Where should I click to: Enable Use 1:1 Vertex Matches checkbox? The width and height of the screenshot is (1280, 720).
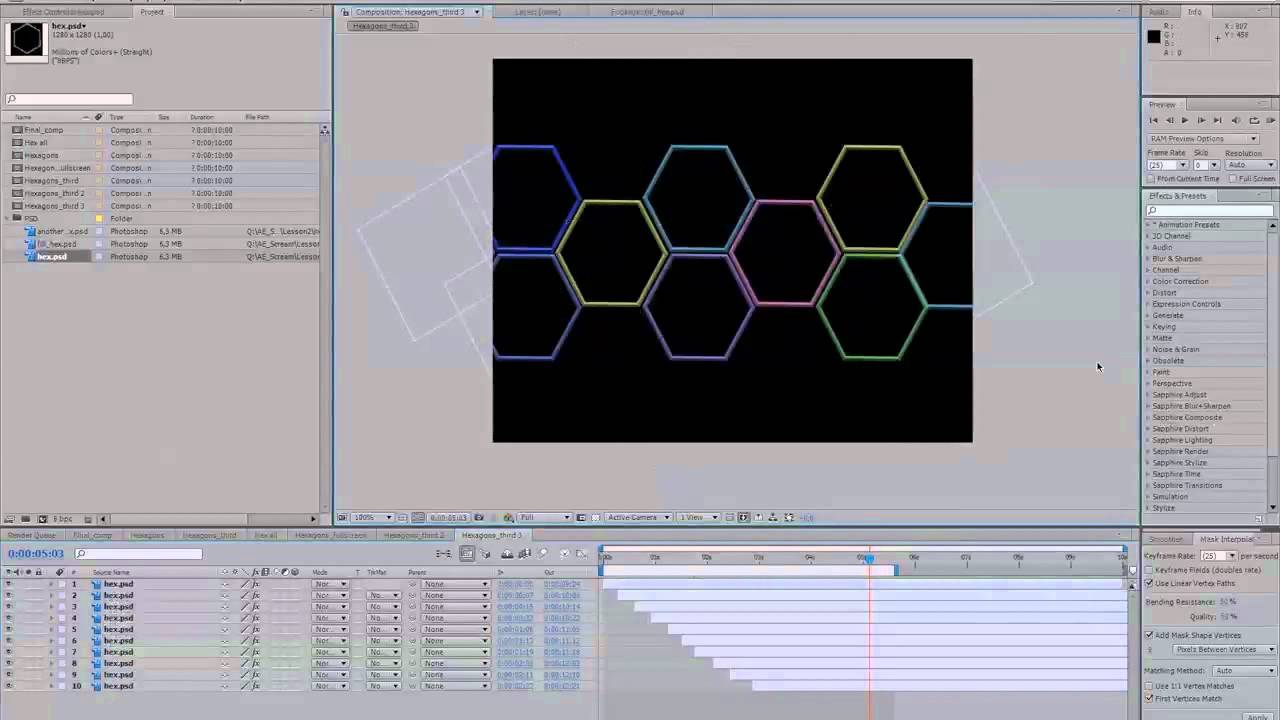(1149, 686)
